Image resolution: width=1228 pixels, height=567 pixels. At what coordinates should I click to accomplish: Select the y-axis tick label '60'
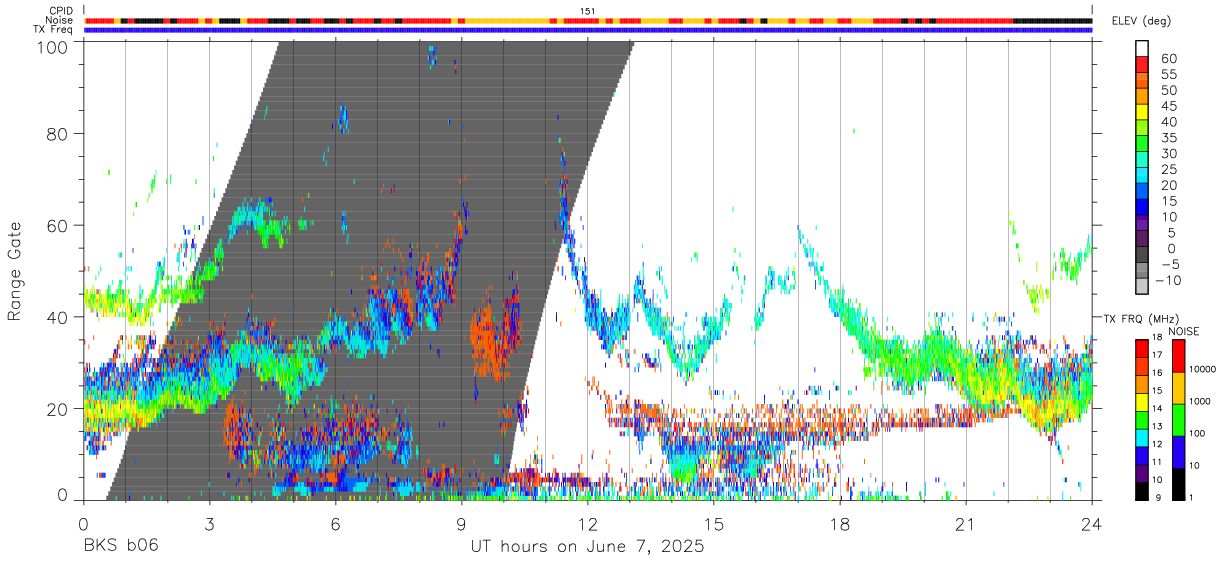pyautogui.click(x=58, y=225)
